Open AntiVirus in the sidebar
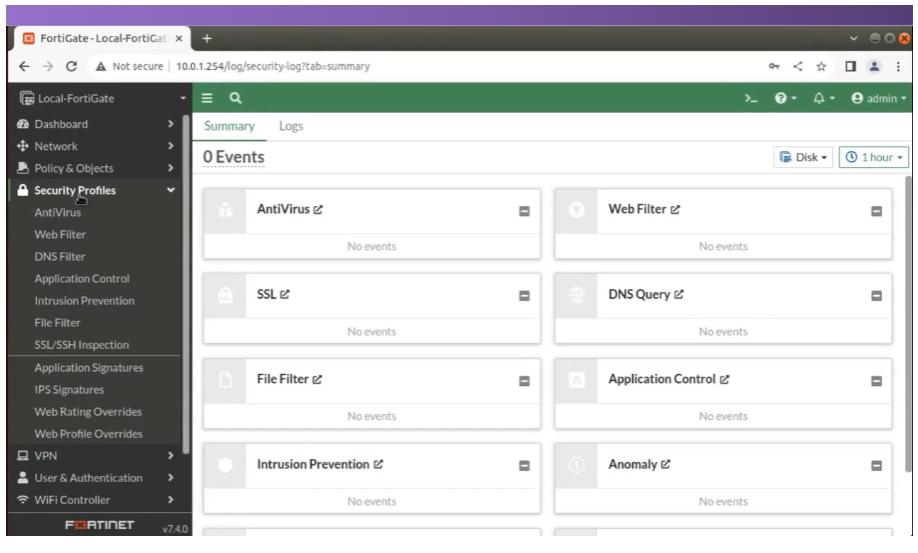This screenshot has height=553, width=918. [x=57, y=212]
